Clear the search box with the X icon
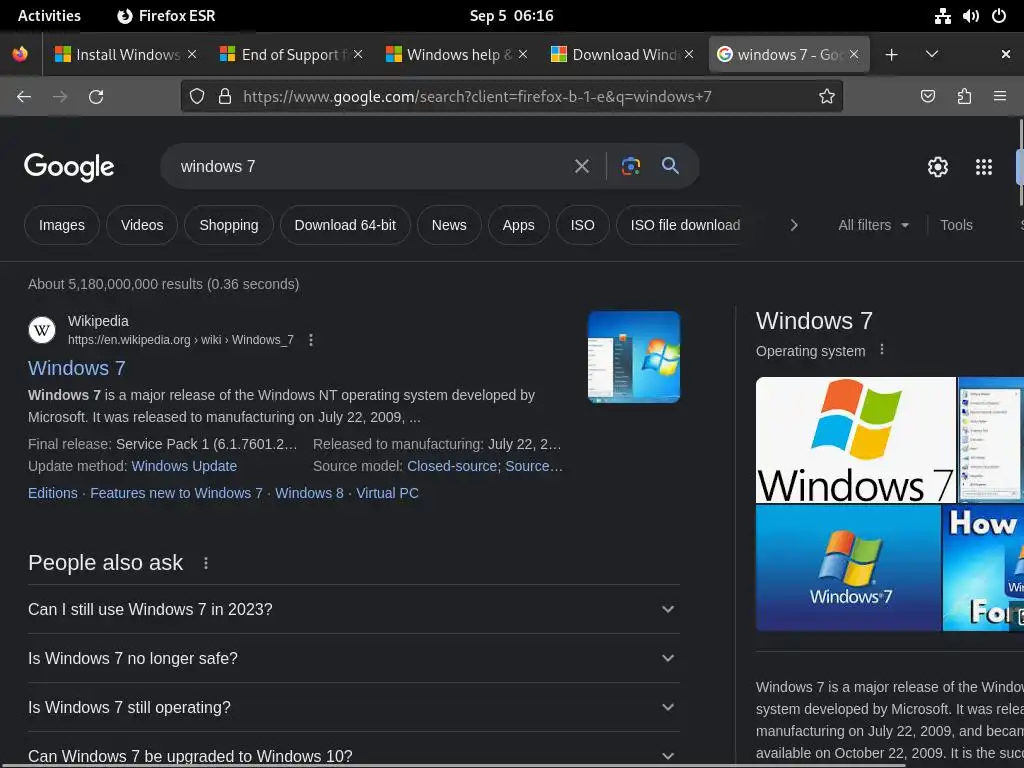Screen dimensions: 1024x768 [x=581, y=167]
